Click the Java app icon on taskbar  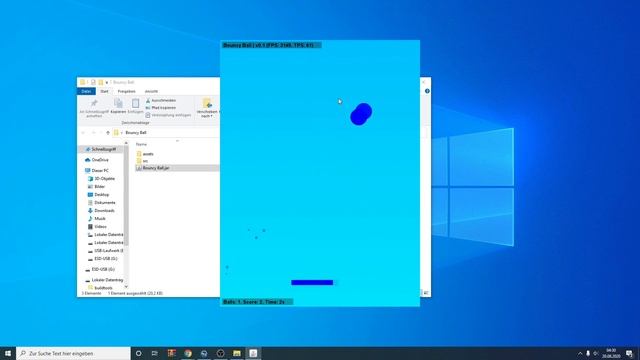point(253,353)
